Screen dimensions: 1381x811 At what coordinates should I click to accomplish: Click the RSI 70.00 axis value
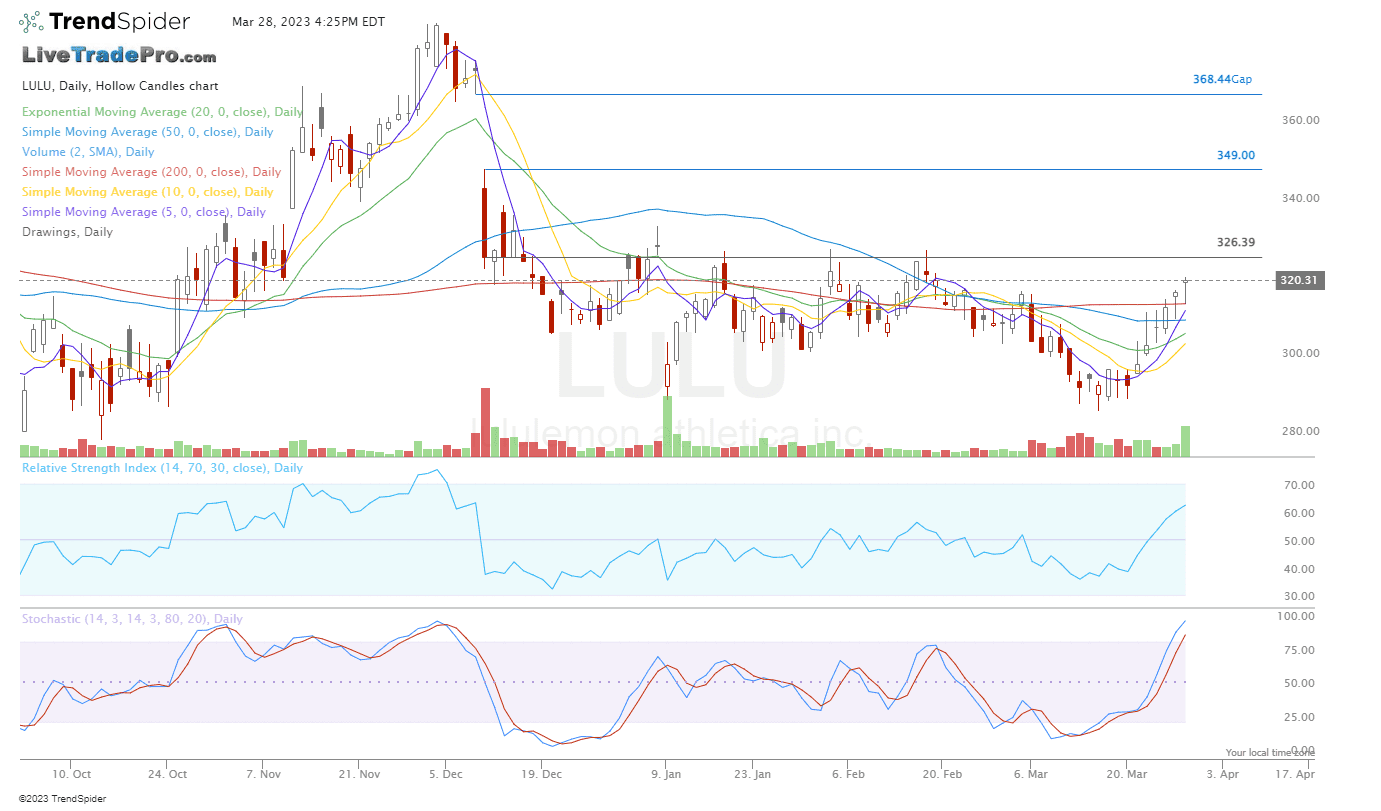point(1300,485)
